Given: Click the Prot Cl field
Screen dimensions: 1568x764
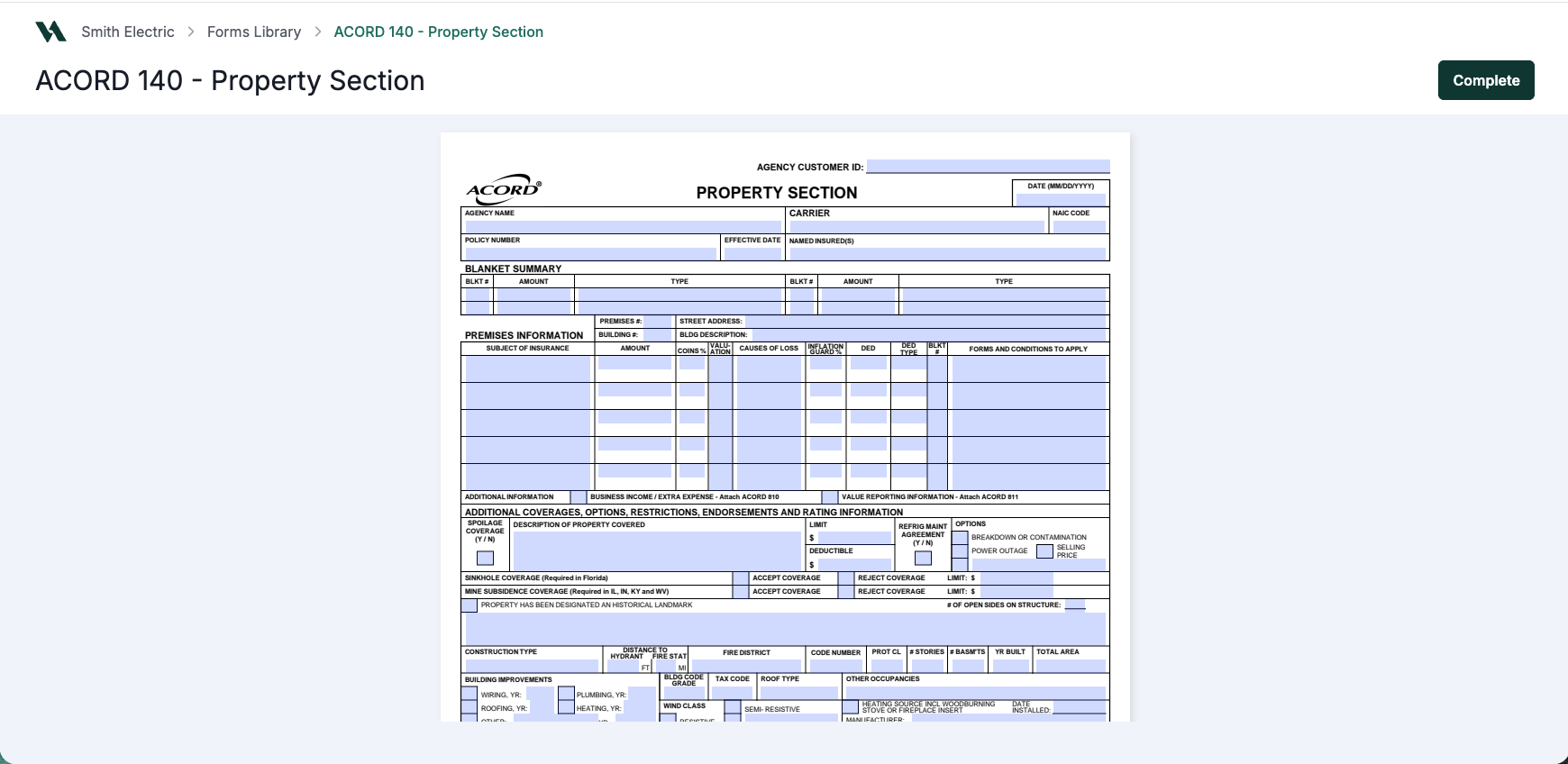Looking at the screenshot, I should (887, 666).
